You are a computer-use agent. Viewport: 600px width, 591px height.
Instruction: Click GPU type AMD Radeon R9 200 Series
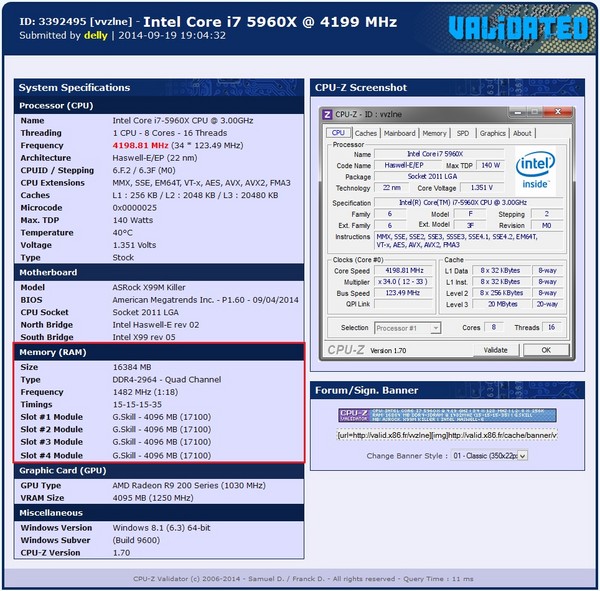click(x=189, y=485)
